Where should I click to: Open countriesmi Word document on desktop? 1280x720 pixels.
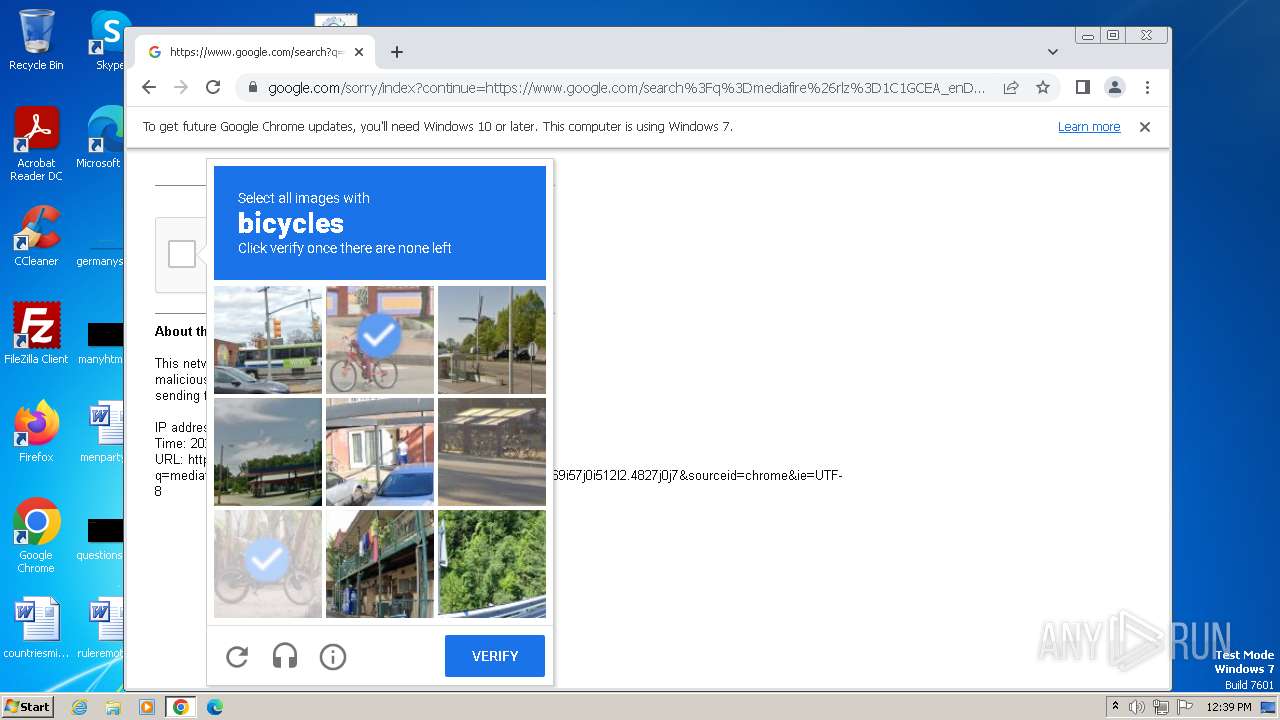point(36,628)
